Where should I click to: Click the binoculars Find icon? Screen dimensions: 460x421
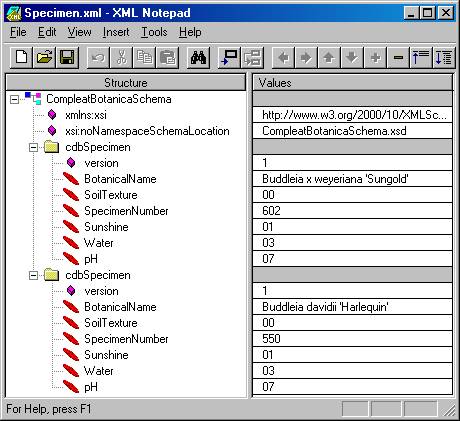(198, 58)
